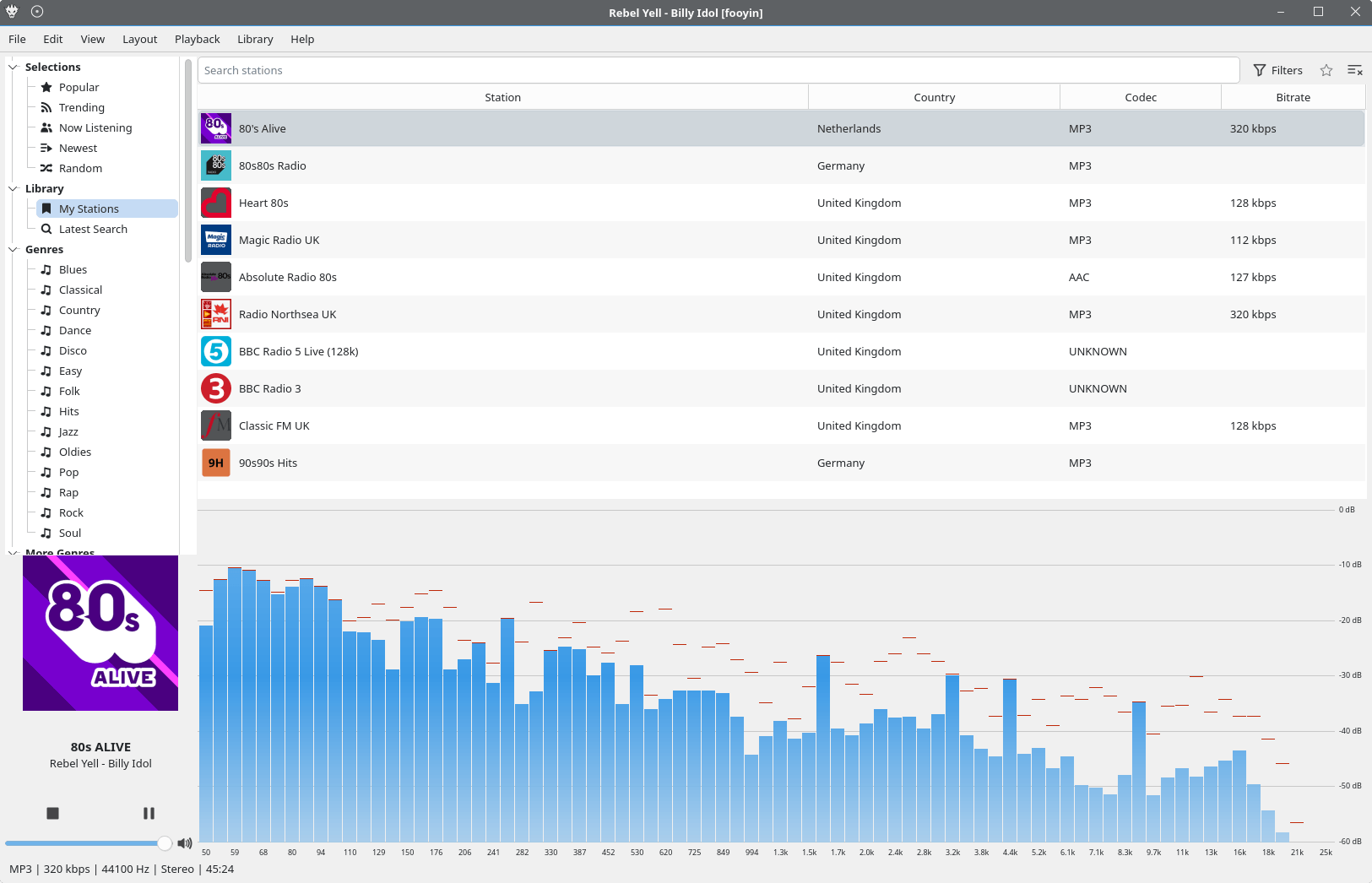Screen dimensions: 1372x883
Task: Click the Blues genre music note icon
Action: click(46, 269)
